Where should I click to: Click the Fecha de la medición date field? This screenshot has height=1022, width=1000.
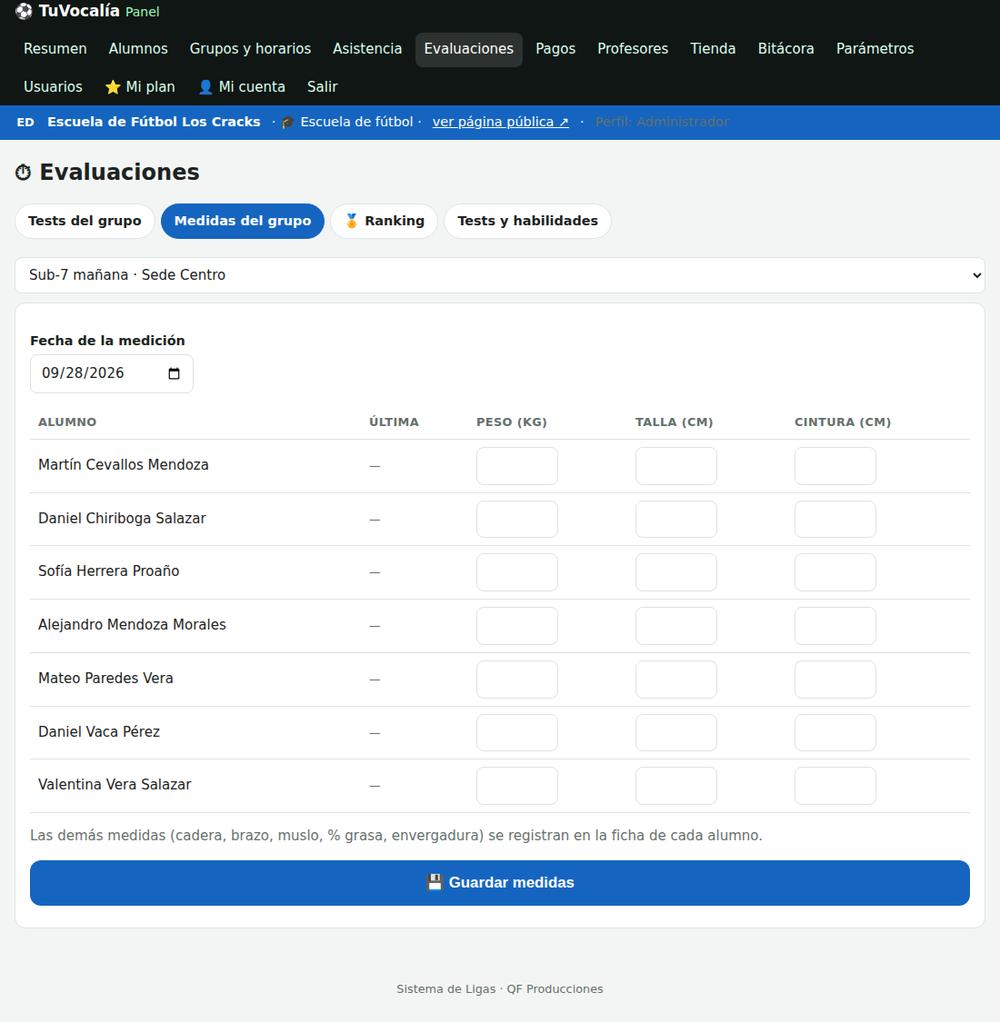111,373
